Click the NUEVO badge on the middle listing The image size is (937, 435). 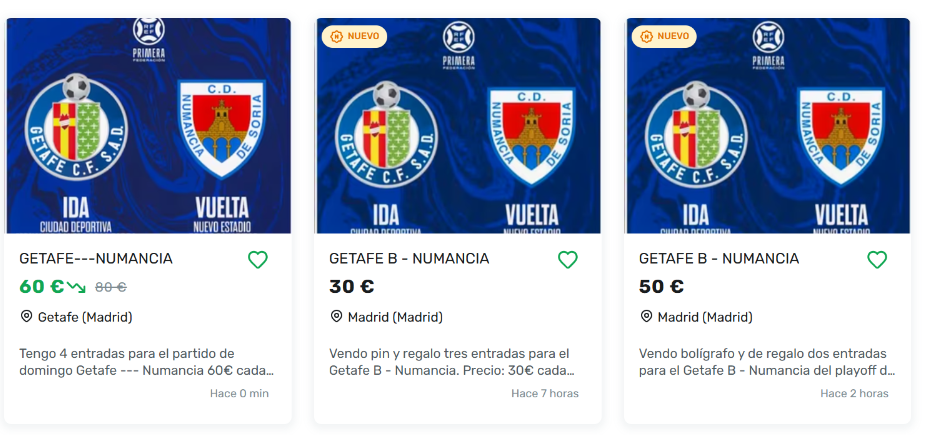click(x=355, y=36)
